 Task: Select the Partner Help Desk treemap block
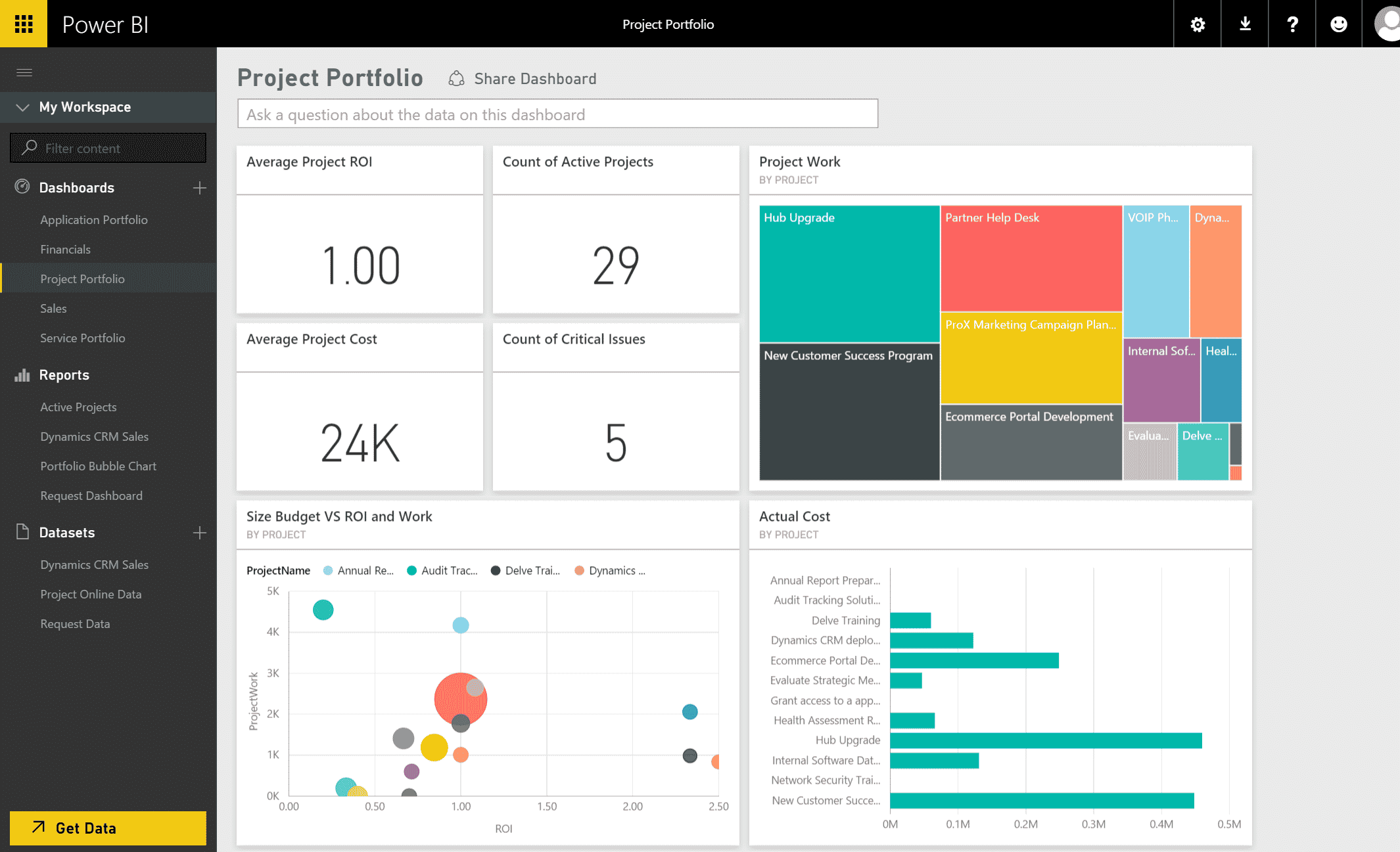pos(1031,258)
